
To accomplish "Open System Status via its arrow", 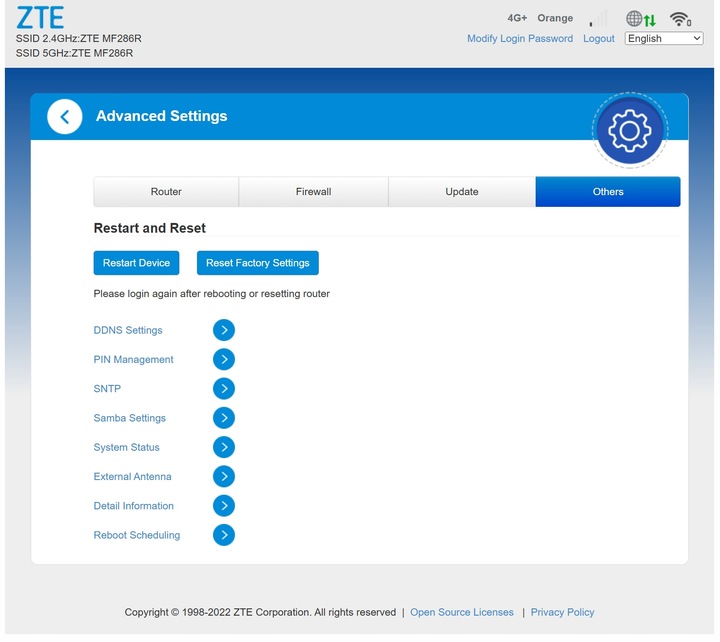I will tap(224, 447).
